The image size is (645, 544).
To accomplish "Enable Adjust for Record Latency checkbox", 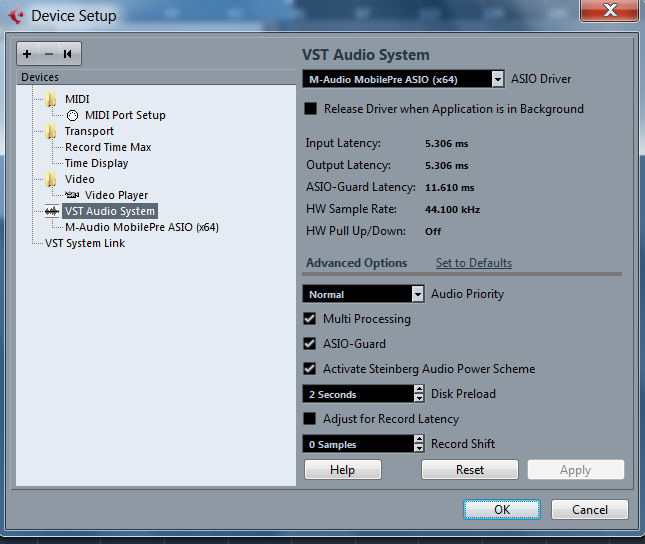I will click(x=310, y=419).
